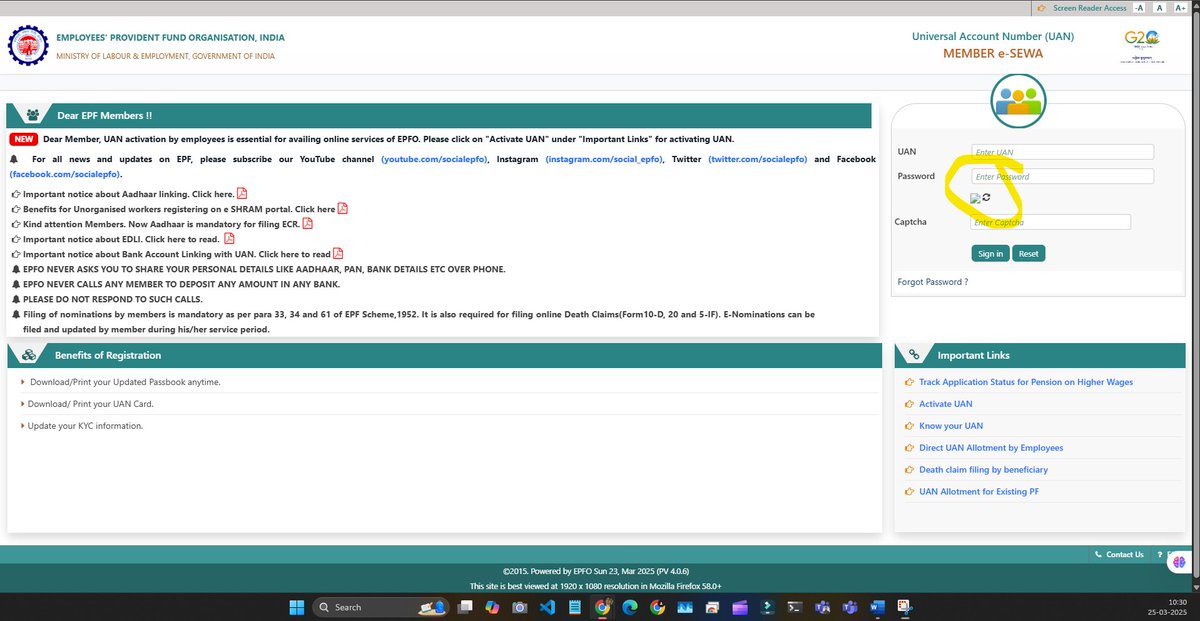
Task: Click Update your KYC information text
Action: point(86,426)
